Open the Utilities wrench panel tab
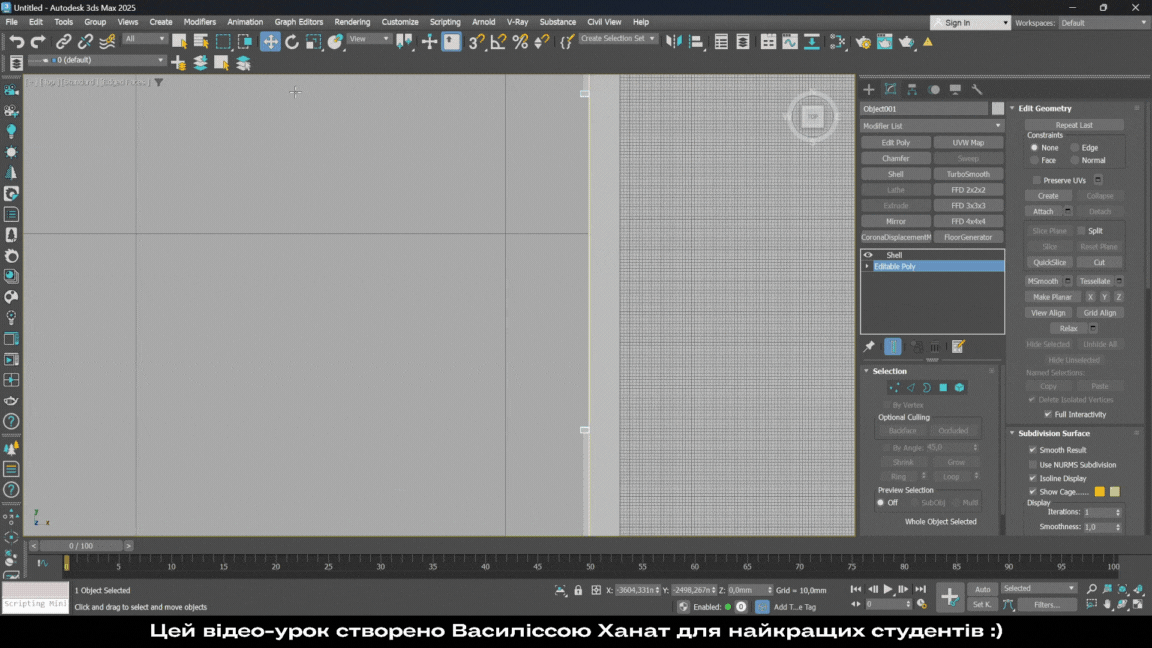This screenshot has height=648, width=1152. coord(977,90)
